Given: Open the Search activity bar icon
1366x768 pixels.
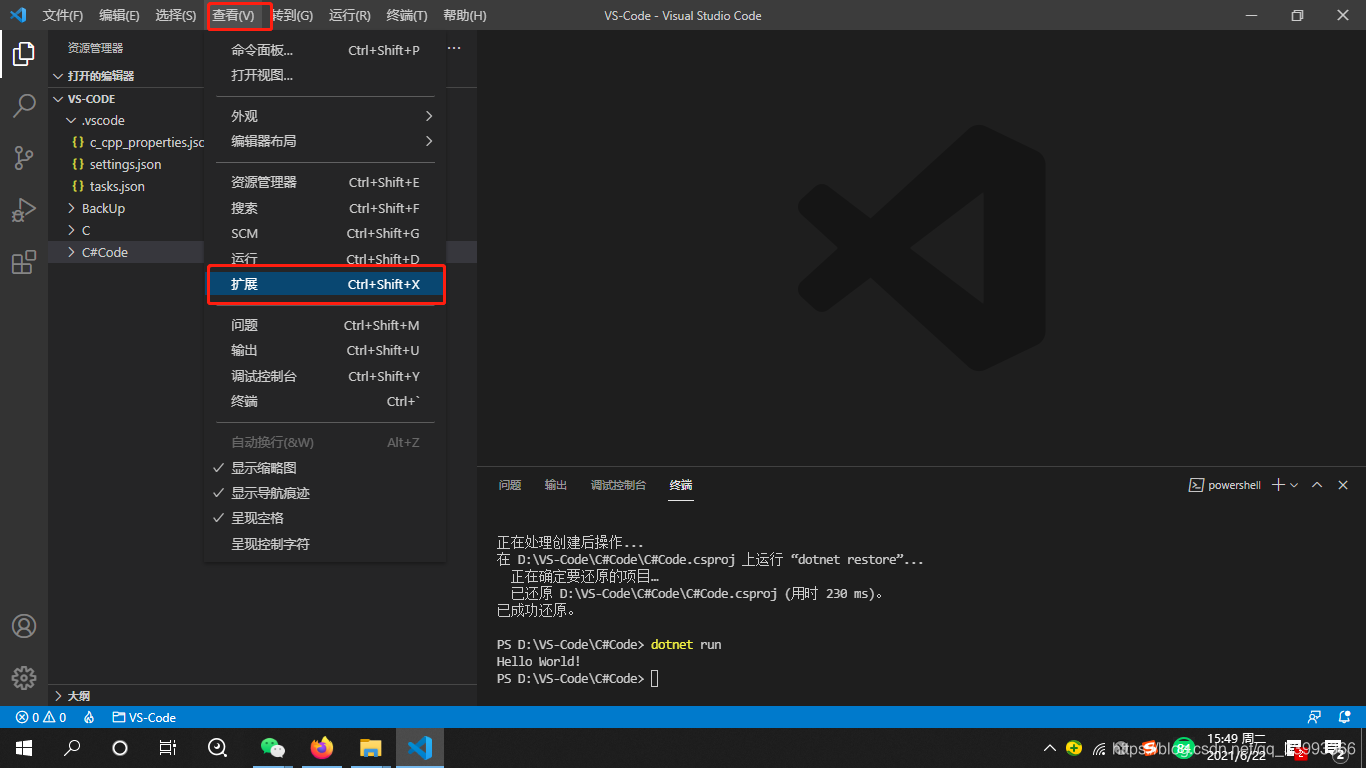Looking at the screenshot, I should pos(24,106).
